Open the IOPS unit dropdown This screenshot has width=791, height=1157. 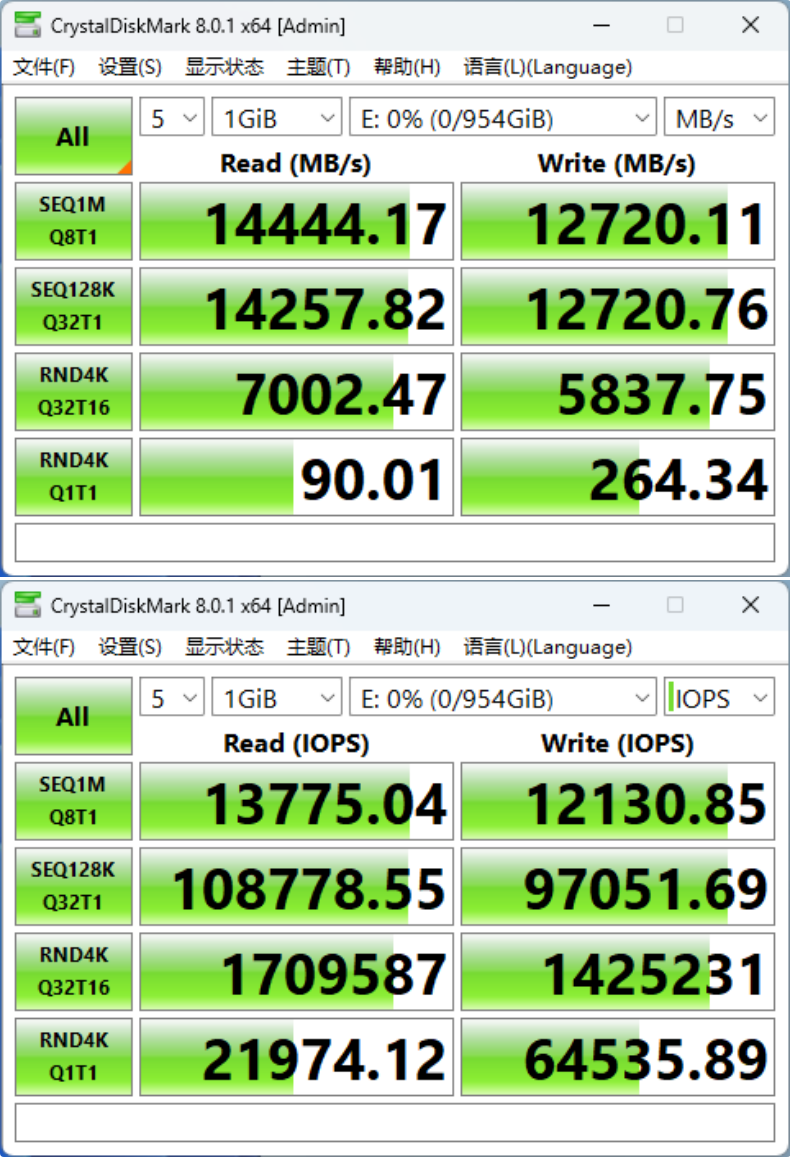[719, 699]
